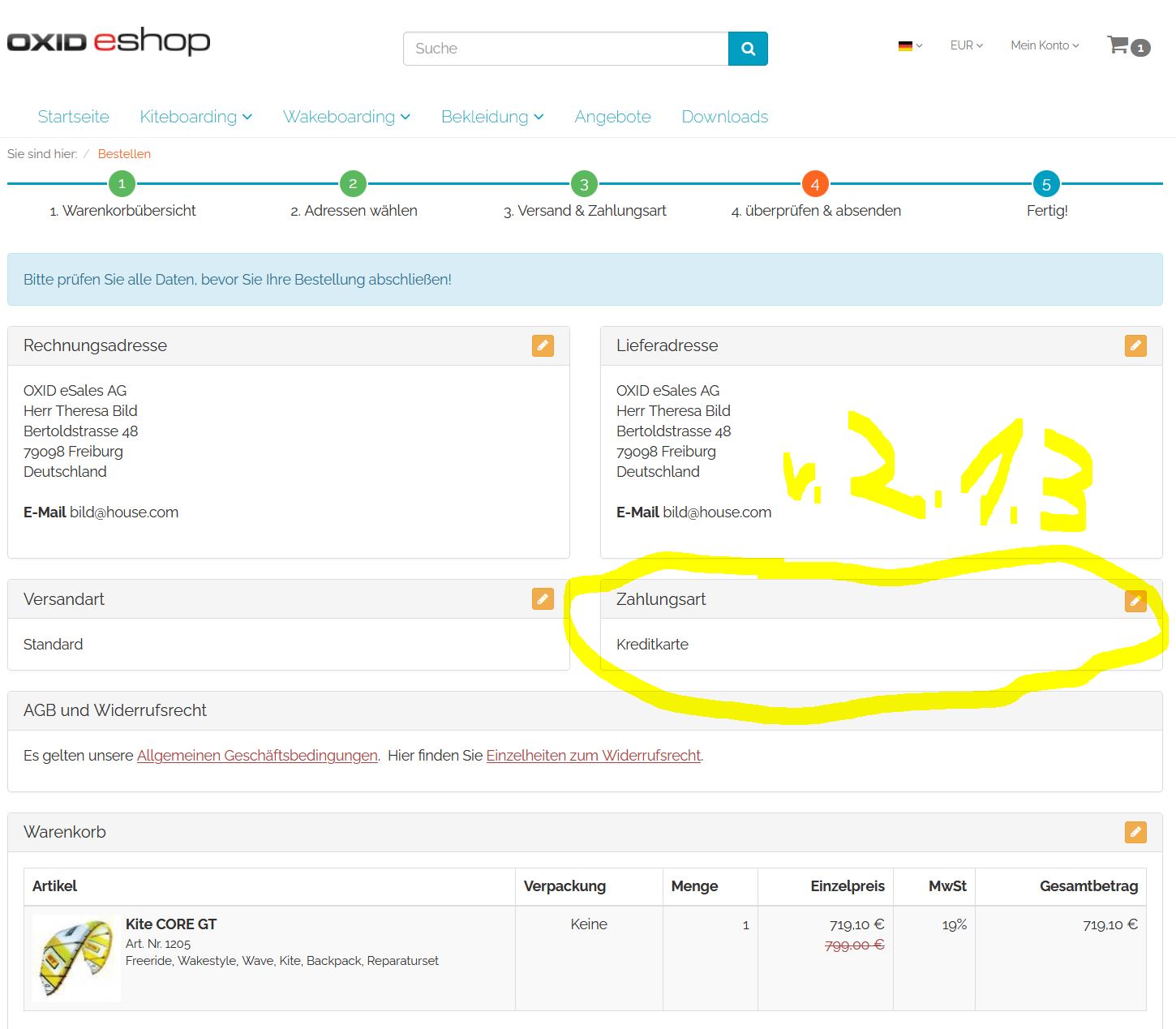Open the Mein Konto dropdown
Screen dimensions: 1176x1029
(x=1044, y=45)
